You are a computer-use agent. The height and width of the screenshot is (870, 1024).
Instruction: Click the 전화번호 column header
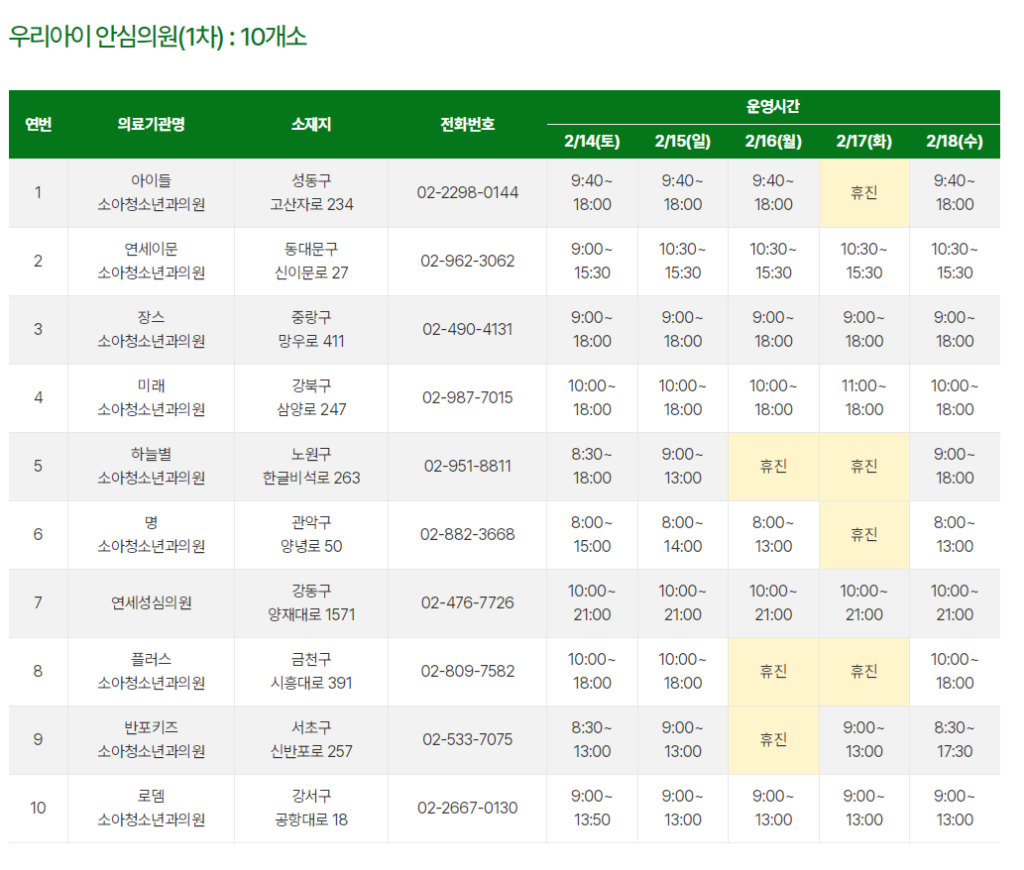click(x=467, y=125)
